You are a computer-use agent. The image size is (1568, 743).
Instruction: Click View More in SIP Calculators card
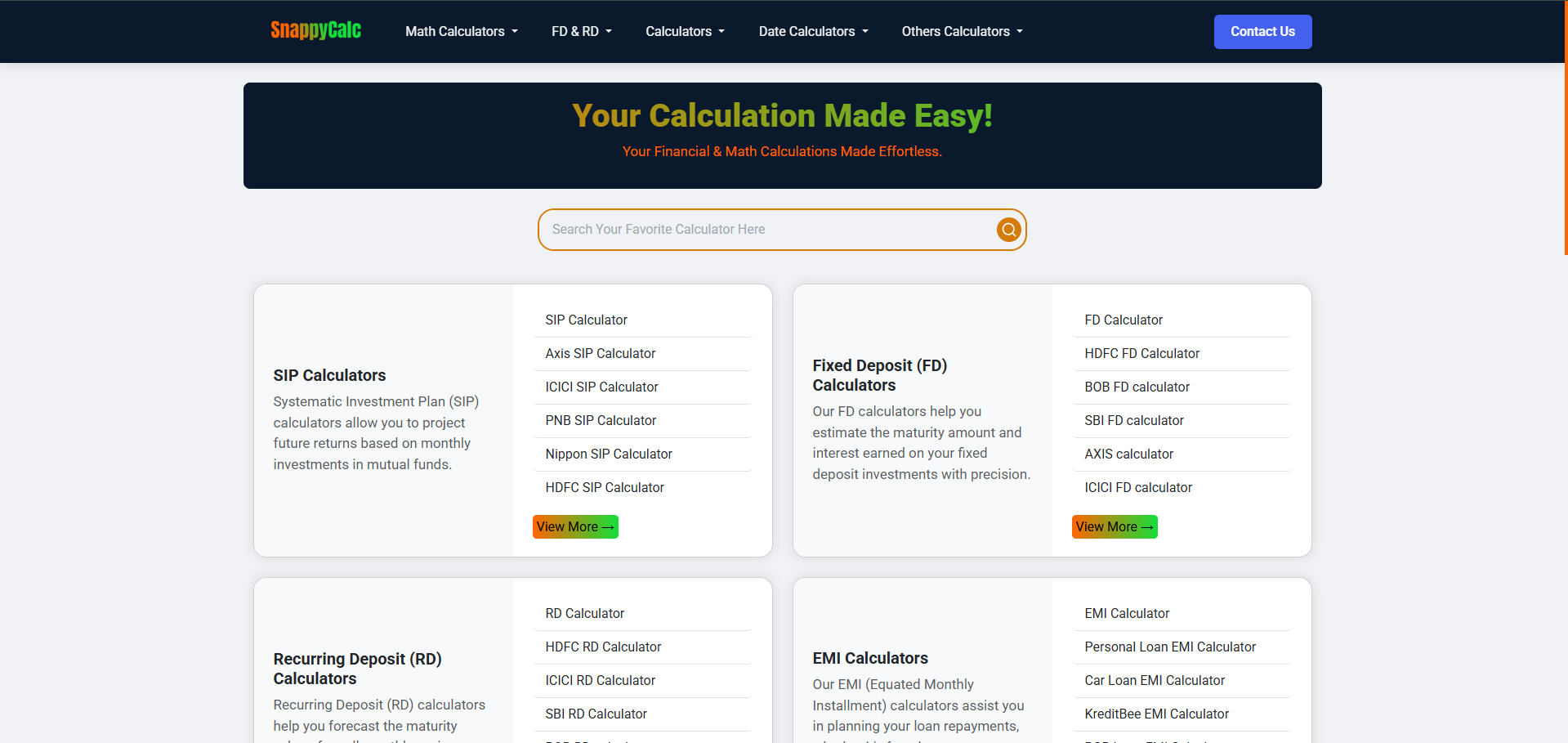pos(575,526)
